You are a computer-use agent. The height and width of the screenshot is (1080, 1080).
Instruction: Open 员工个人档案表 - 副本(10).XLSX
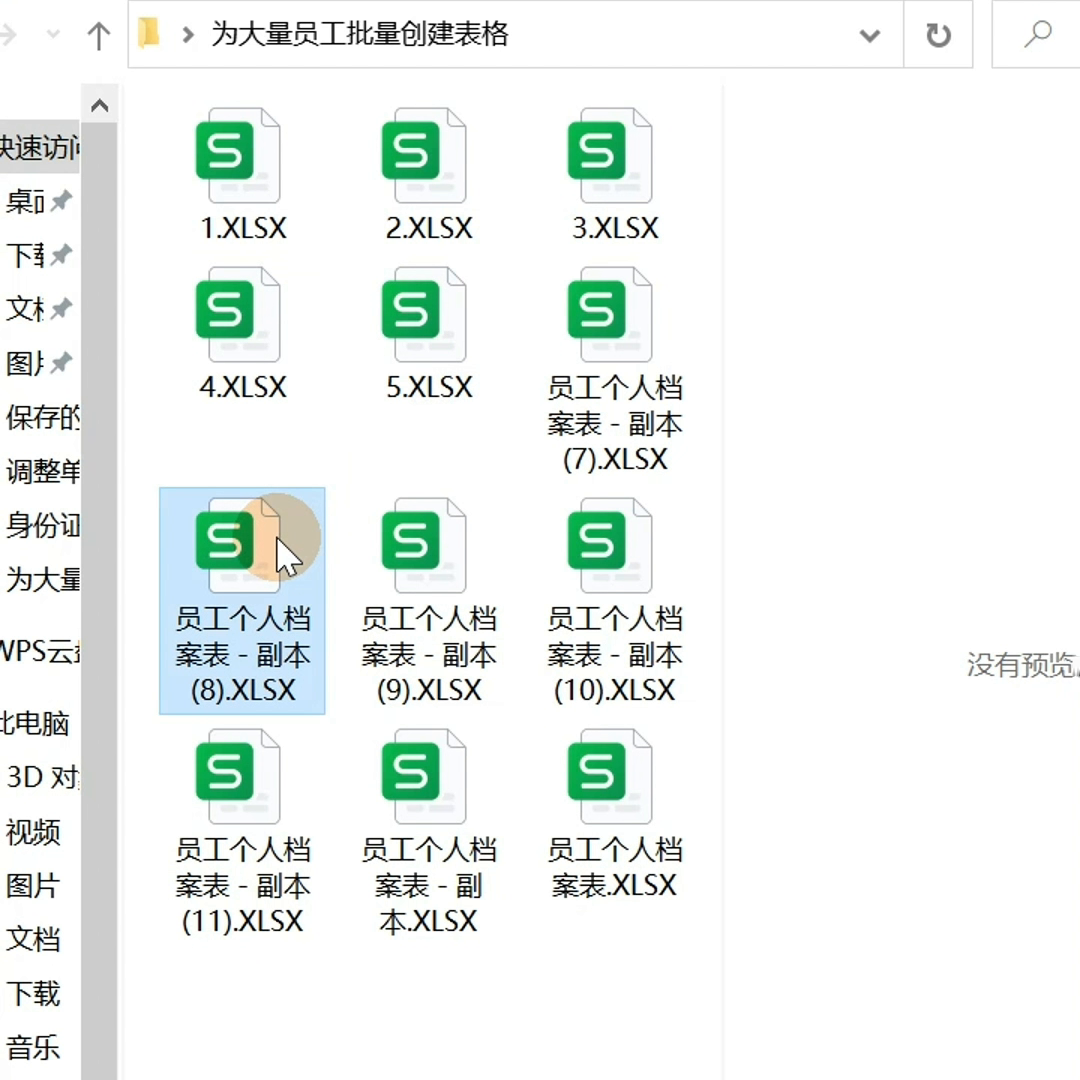point(611,545)
